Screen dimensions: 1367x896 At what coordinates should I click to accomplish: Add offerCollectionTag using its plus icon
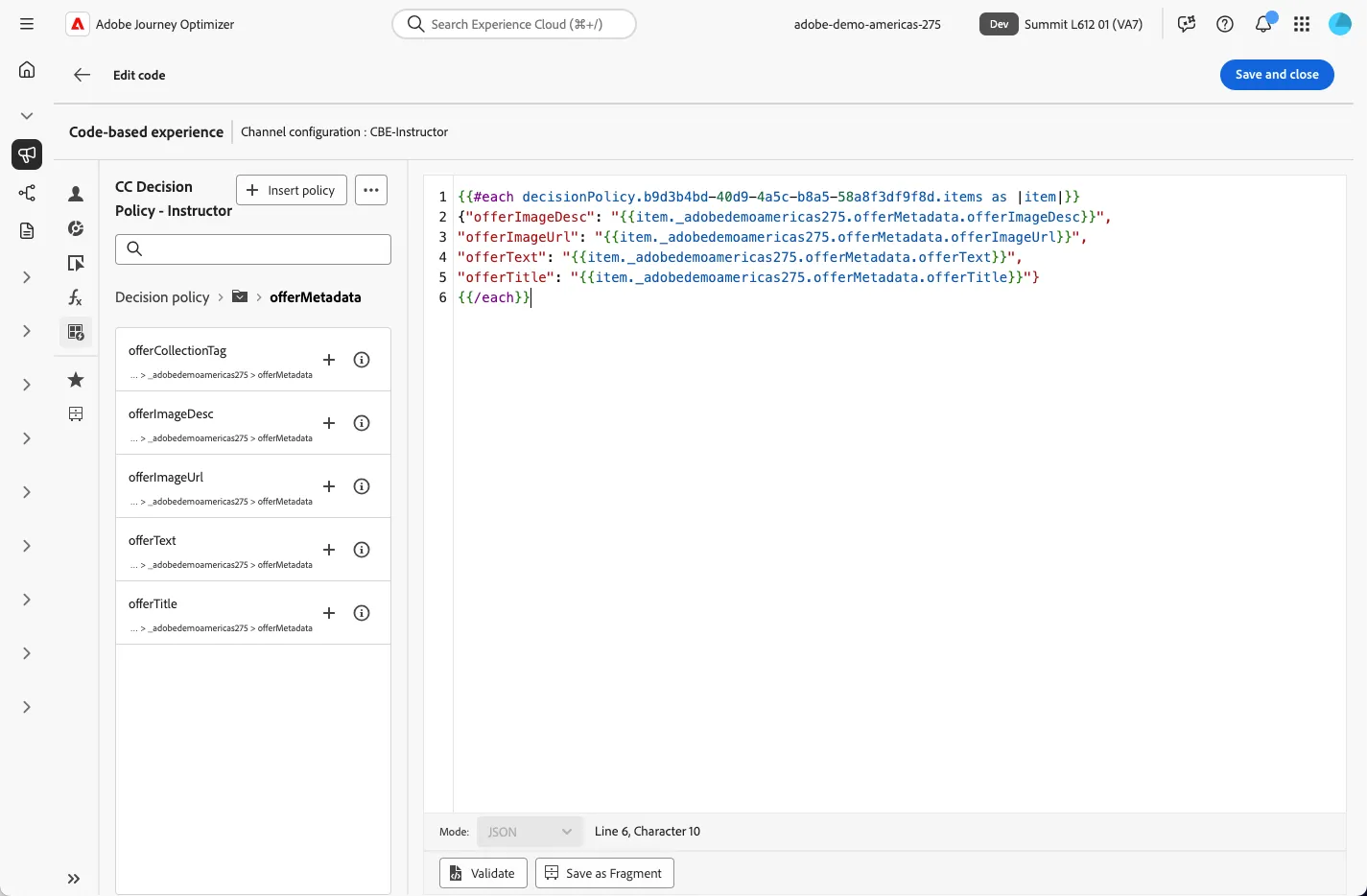click(x=329, y=360)
